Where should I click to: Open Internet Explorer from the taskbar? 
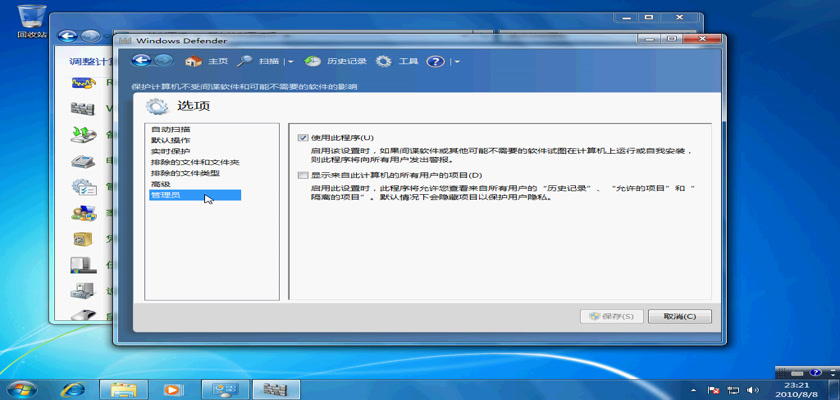[73, 389]
